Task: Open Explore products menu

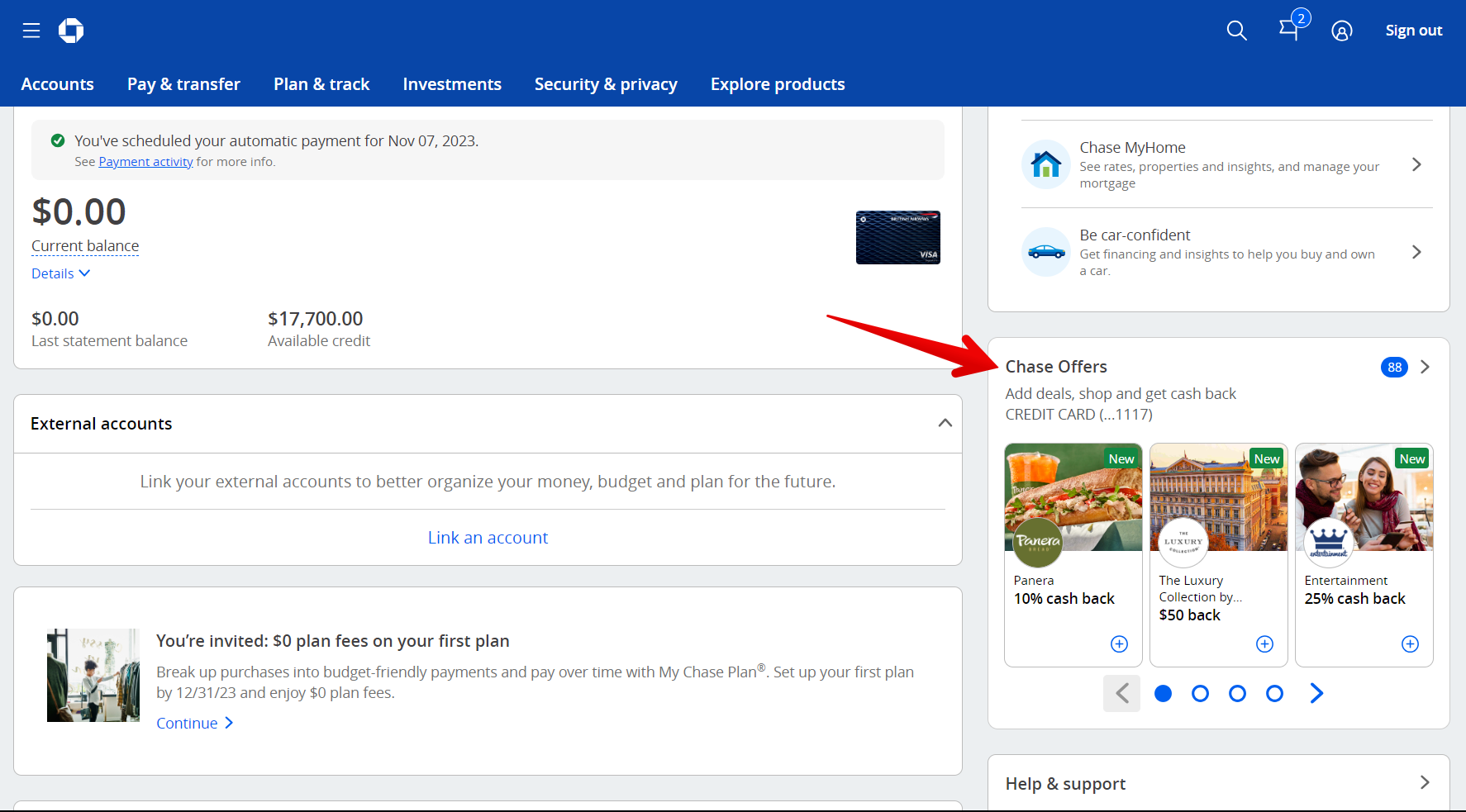Action: tap(778, 84)
